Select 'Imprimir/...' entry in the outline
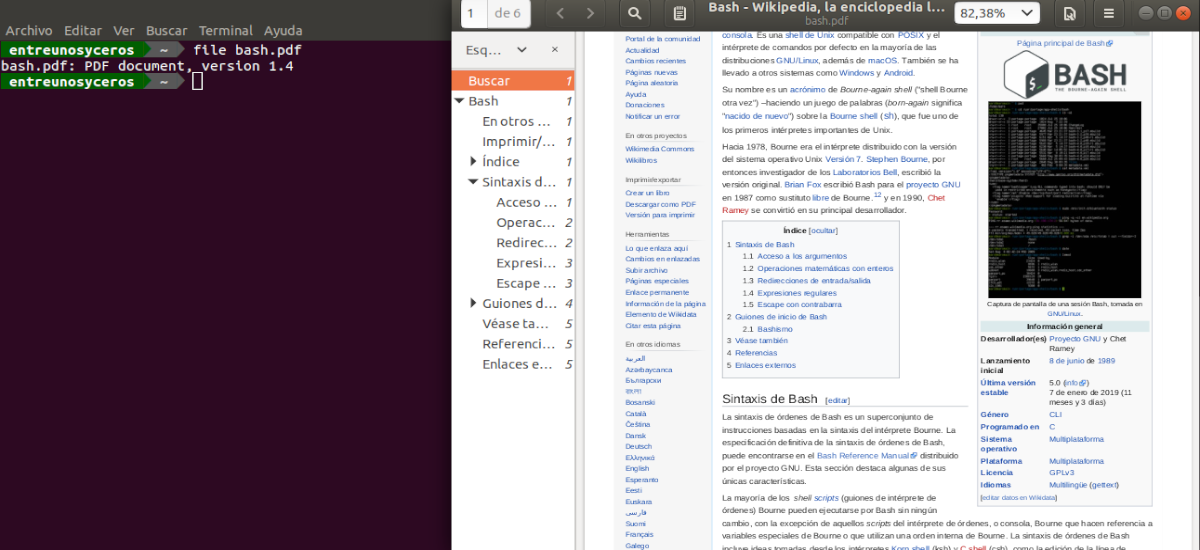 tap(518, 141)
